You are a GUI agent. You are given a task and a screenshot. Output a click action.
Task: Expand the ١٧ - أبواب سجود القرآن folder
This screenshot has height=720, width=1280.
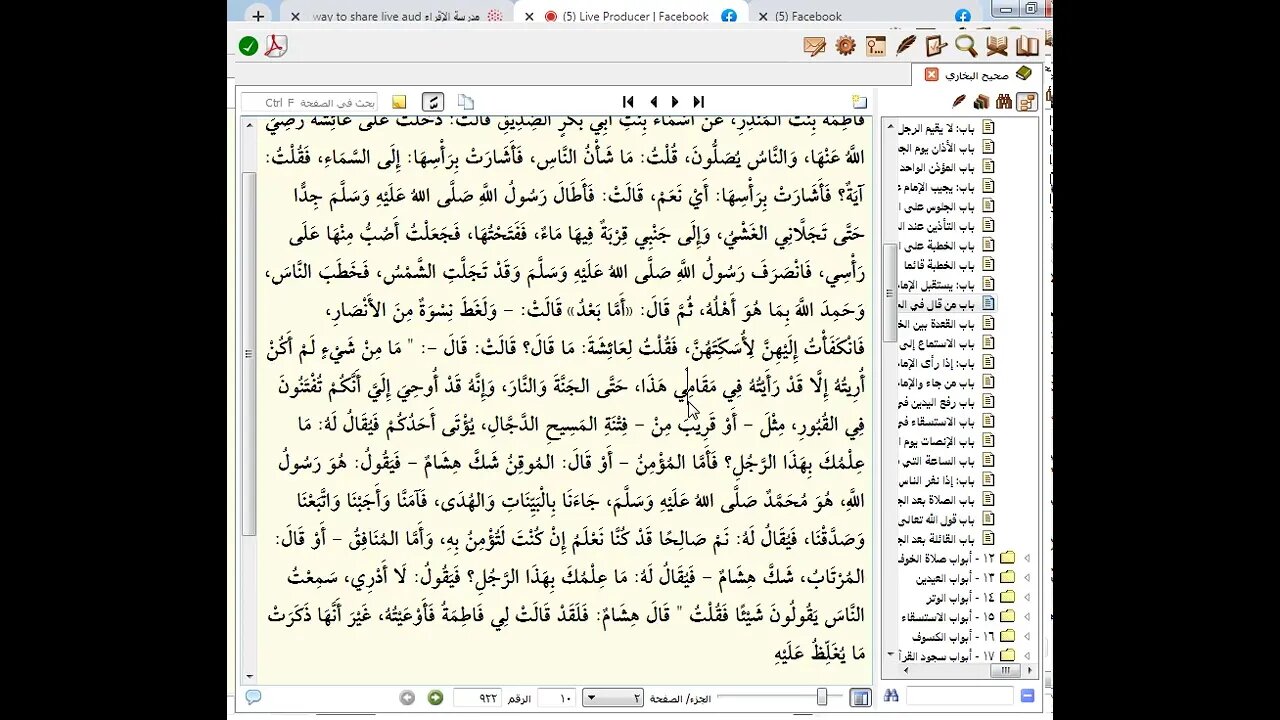(x=1026, y=655)
